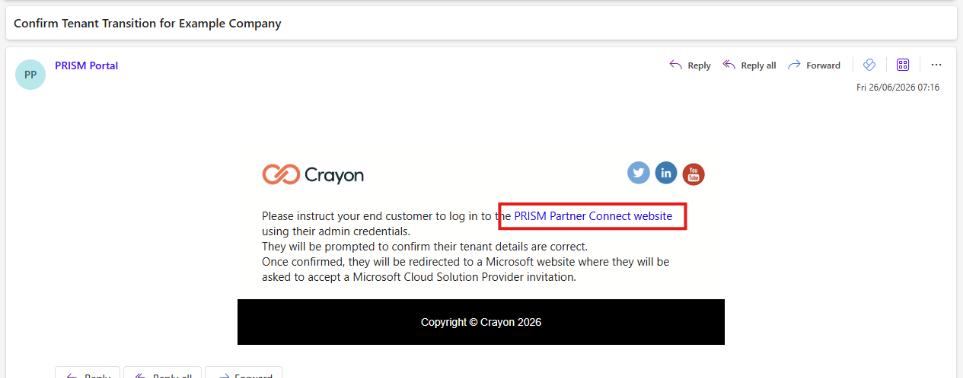This screenshot has width=963, height=378.
Task: Click the Reply button in message header
Action: tap(689, 65)
